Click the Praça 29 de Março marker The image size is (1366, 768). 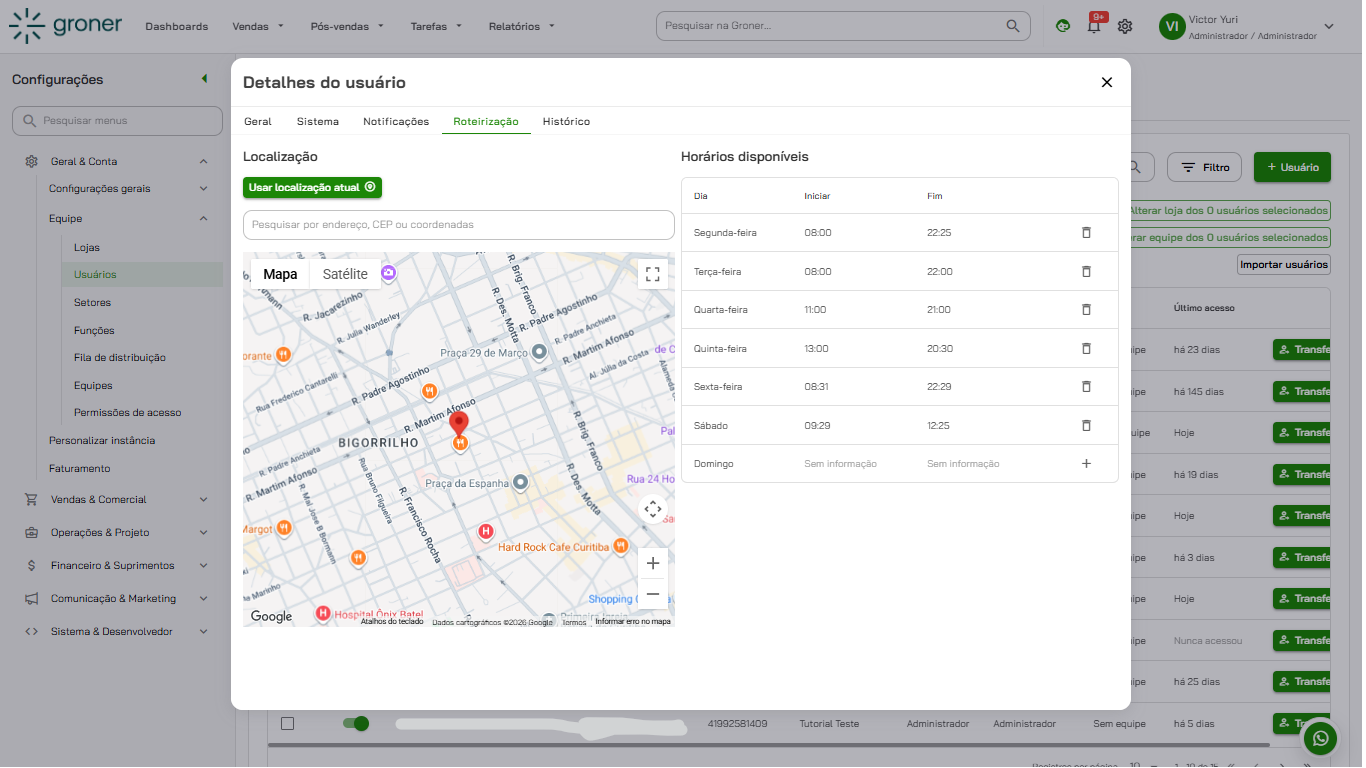[539, 352]
